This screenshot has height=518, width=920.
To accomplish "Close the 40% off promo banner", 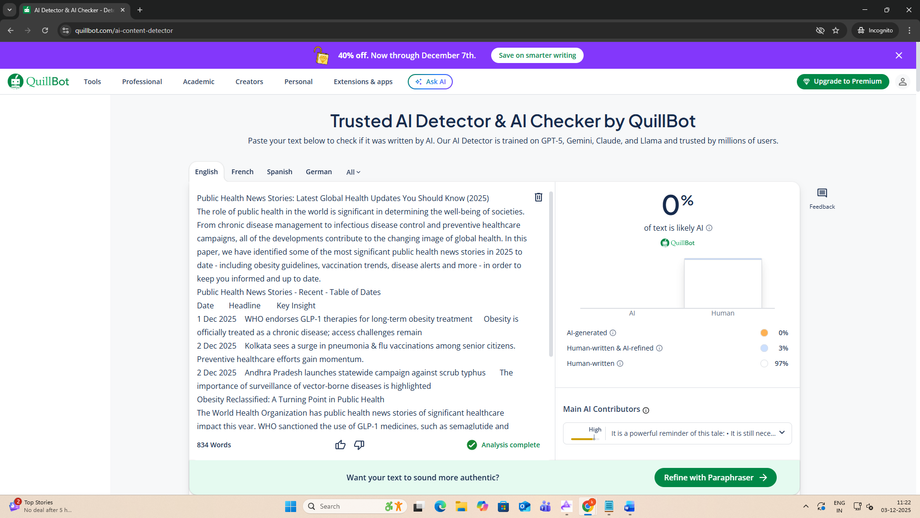I will (898, 56).
